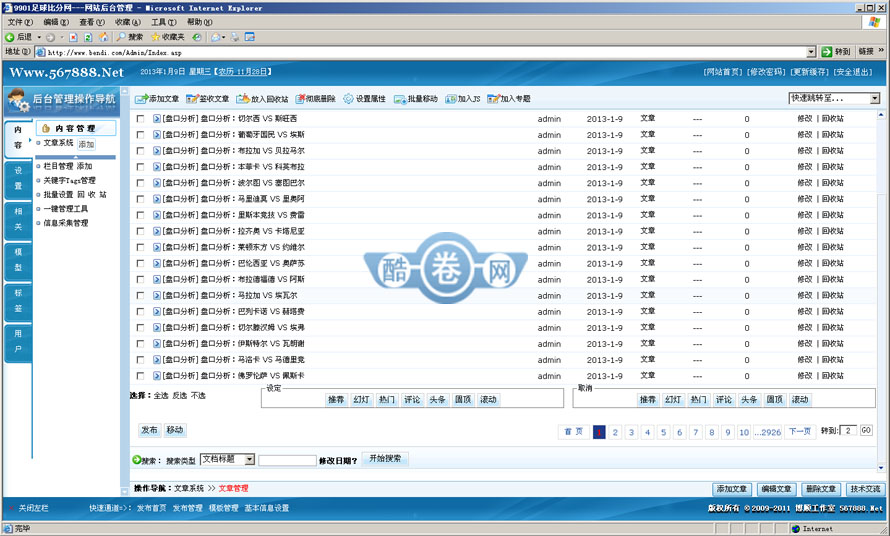Screen dimensions: 890x536
Task: Open the 文件 menu
Action: (x=20, y=22)
